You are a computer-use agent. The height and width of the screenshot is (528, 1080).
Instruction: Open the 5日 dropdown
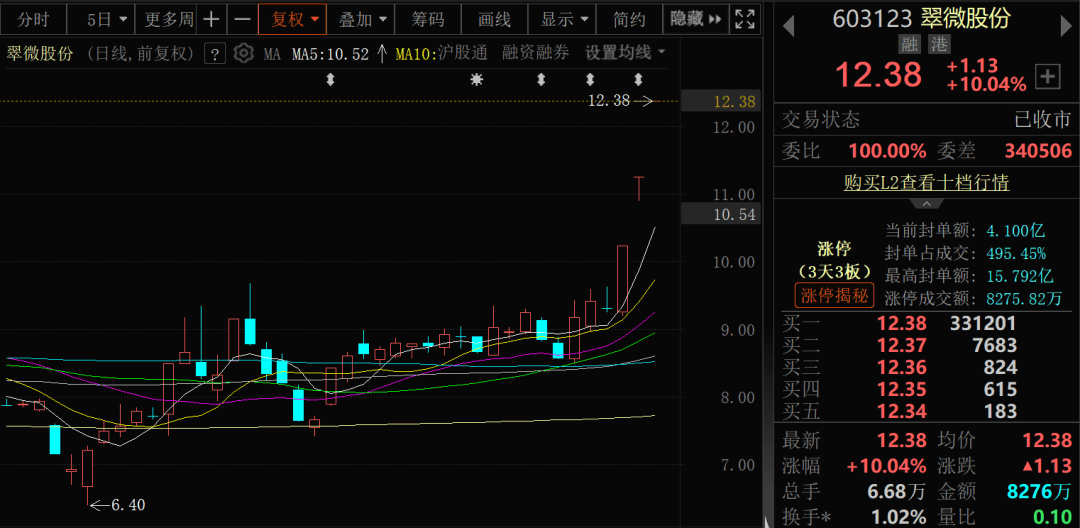coord(101,19)
